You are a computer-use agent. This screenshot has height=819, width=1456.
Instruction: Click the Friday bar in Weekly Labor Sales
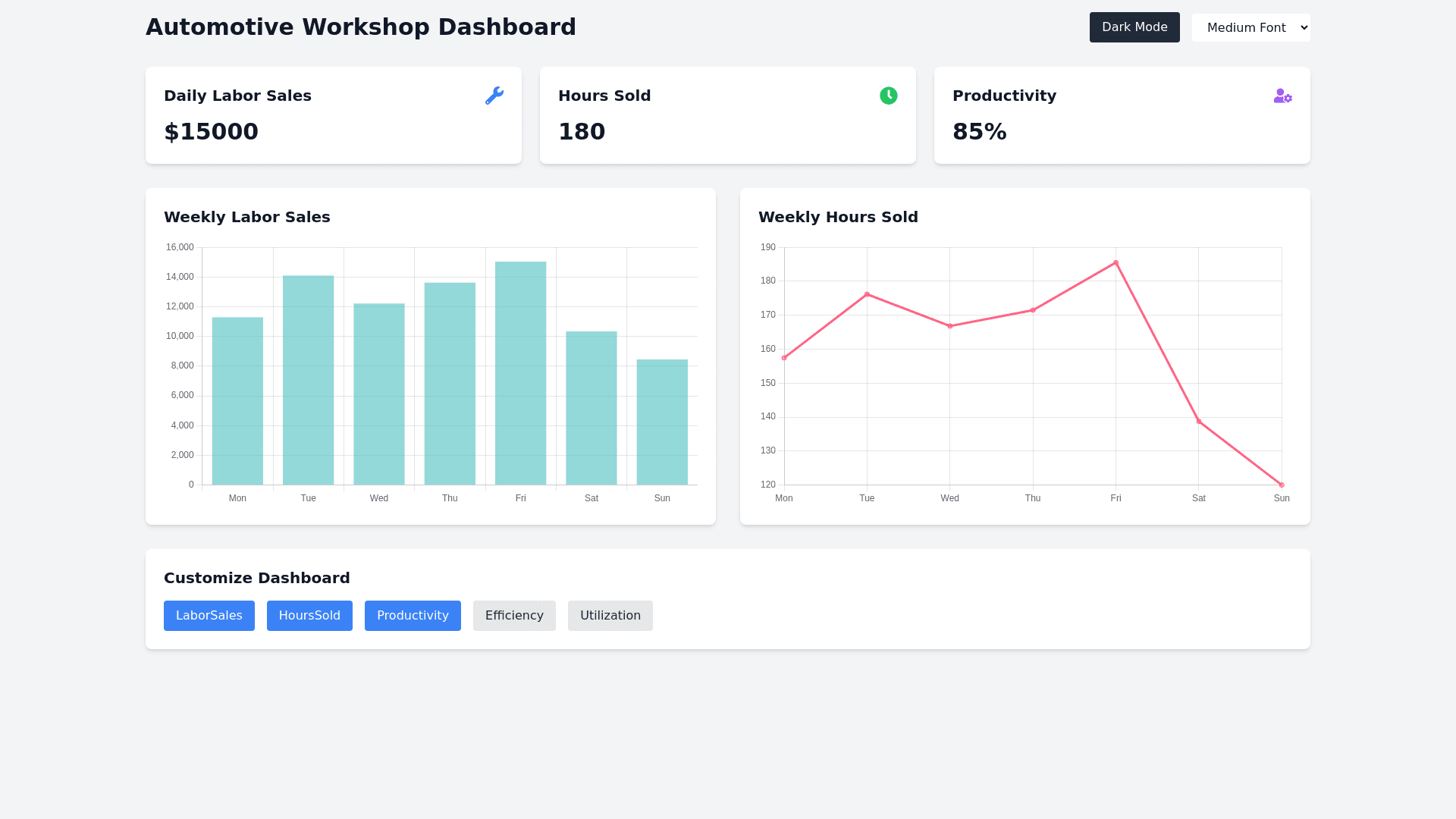pos(520,373)
